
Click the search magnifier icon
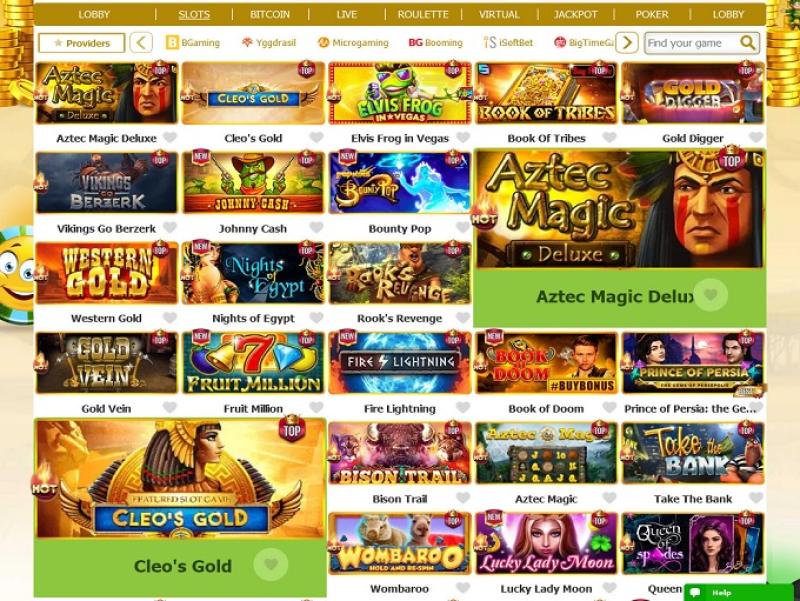pos(747,43)
